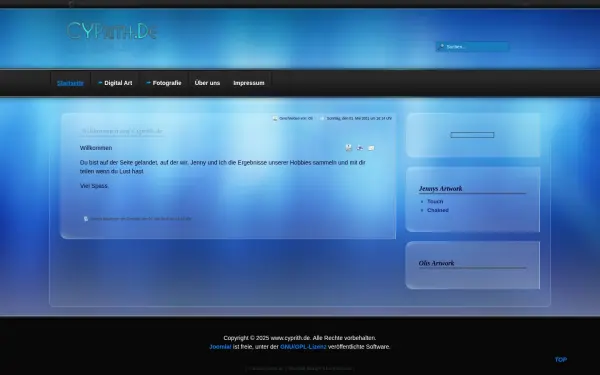
Task: Click the last-updated line under the article
Action: (140, 218)
